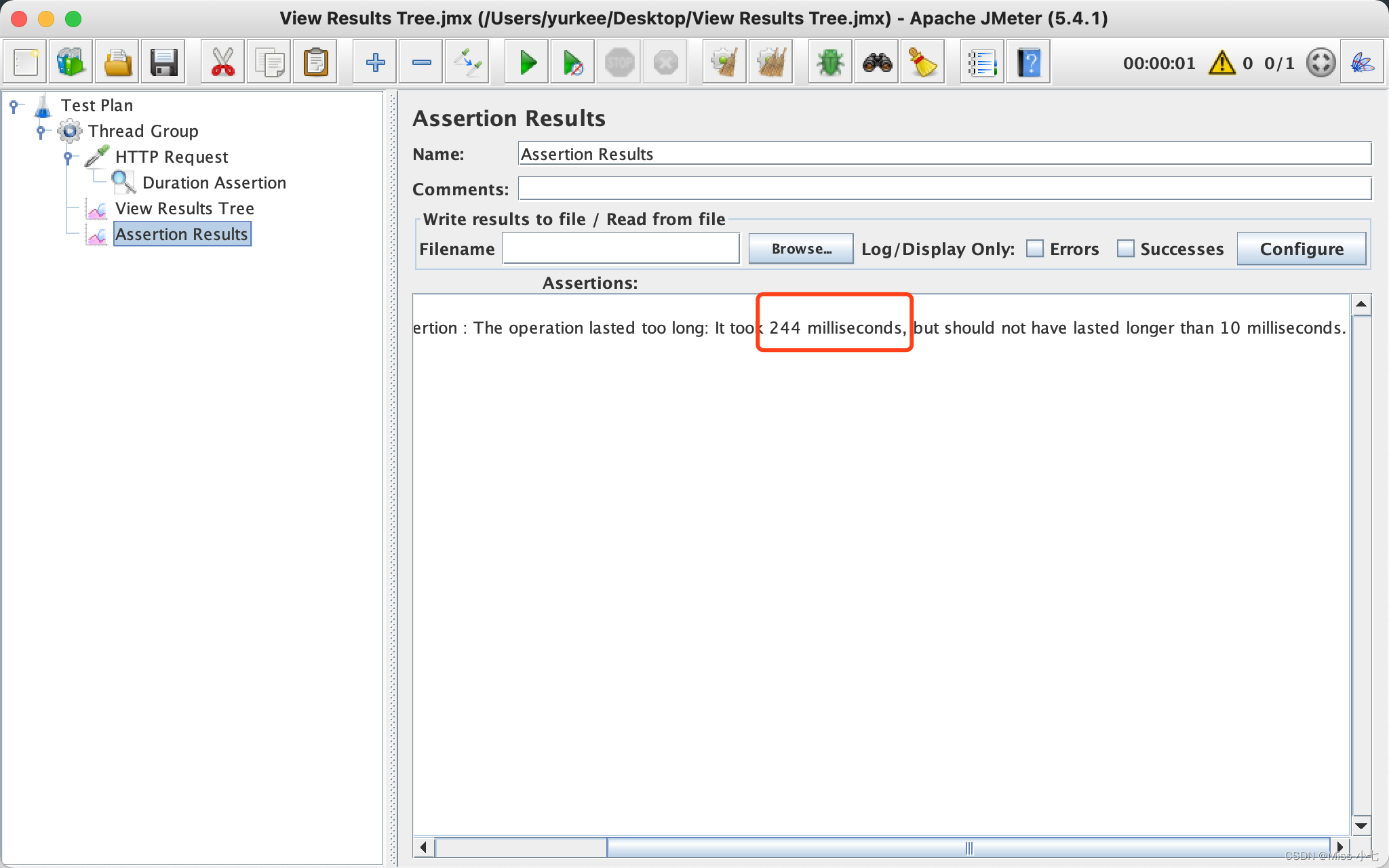Select View Results Tree in the tree
The image size is (1389, 868).
[x=184, y=208]
